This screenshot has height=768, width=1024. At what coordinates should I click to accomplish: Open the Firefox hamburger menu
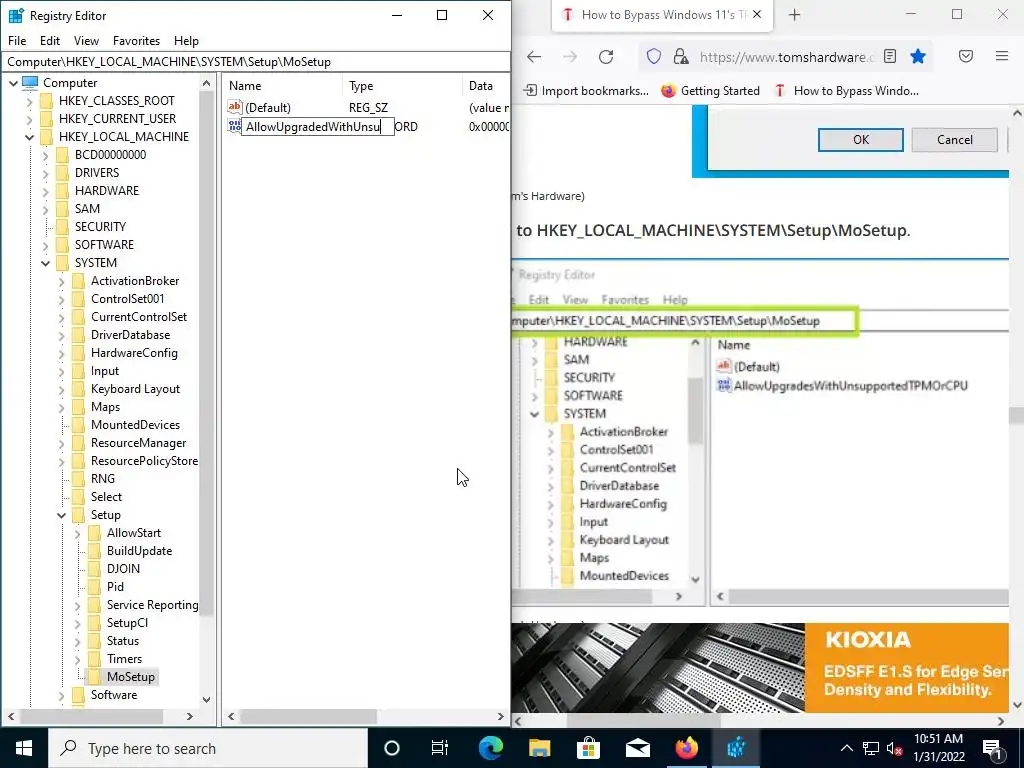[1002, 56]
